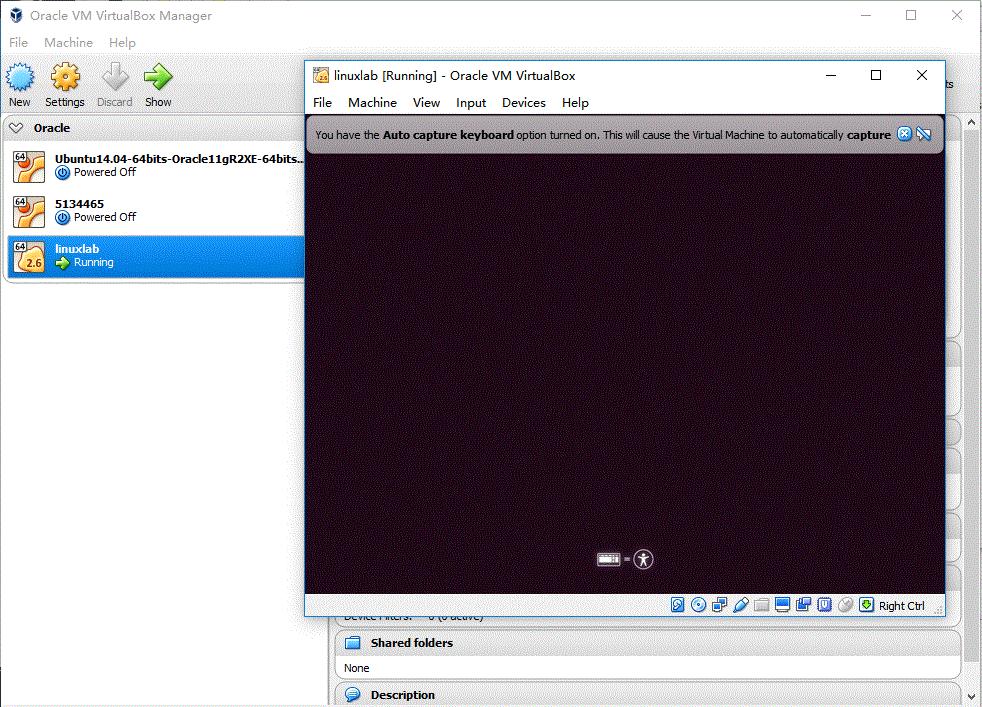Open Devices menu in linuxlab window

coord(524,103)
